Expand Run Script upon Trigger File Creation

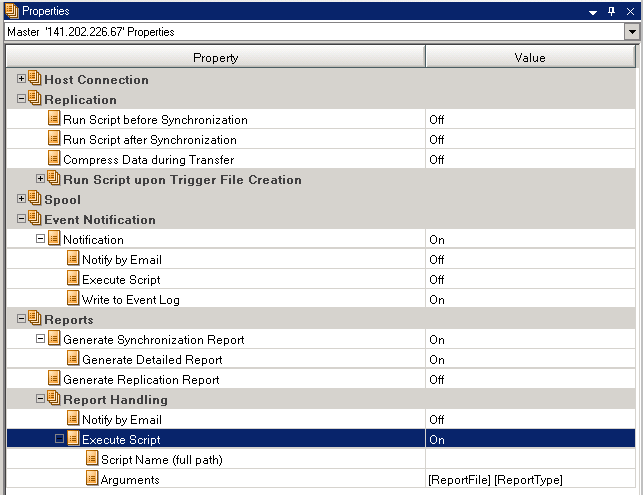click(x=40, y=179)
